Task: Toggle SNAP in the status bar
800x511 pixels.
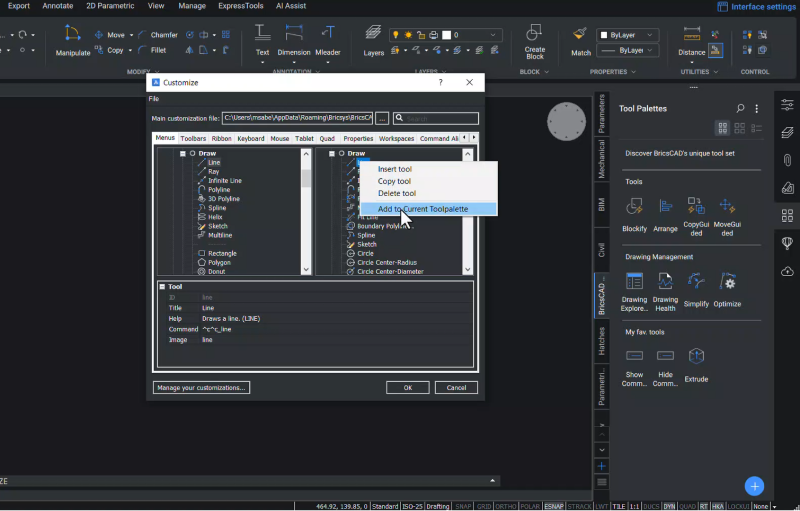Action: pos(463,506)
